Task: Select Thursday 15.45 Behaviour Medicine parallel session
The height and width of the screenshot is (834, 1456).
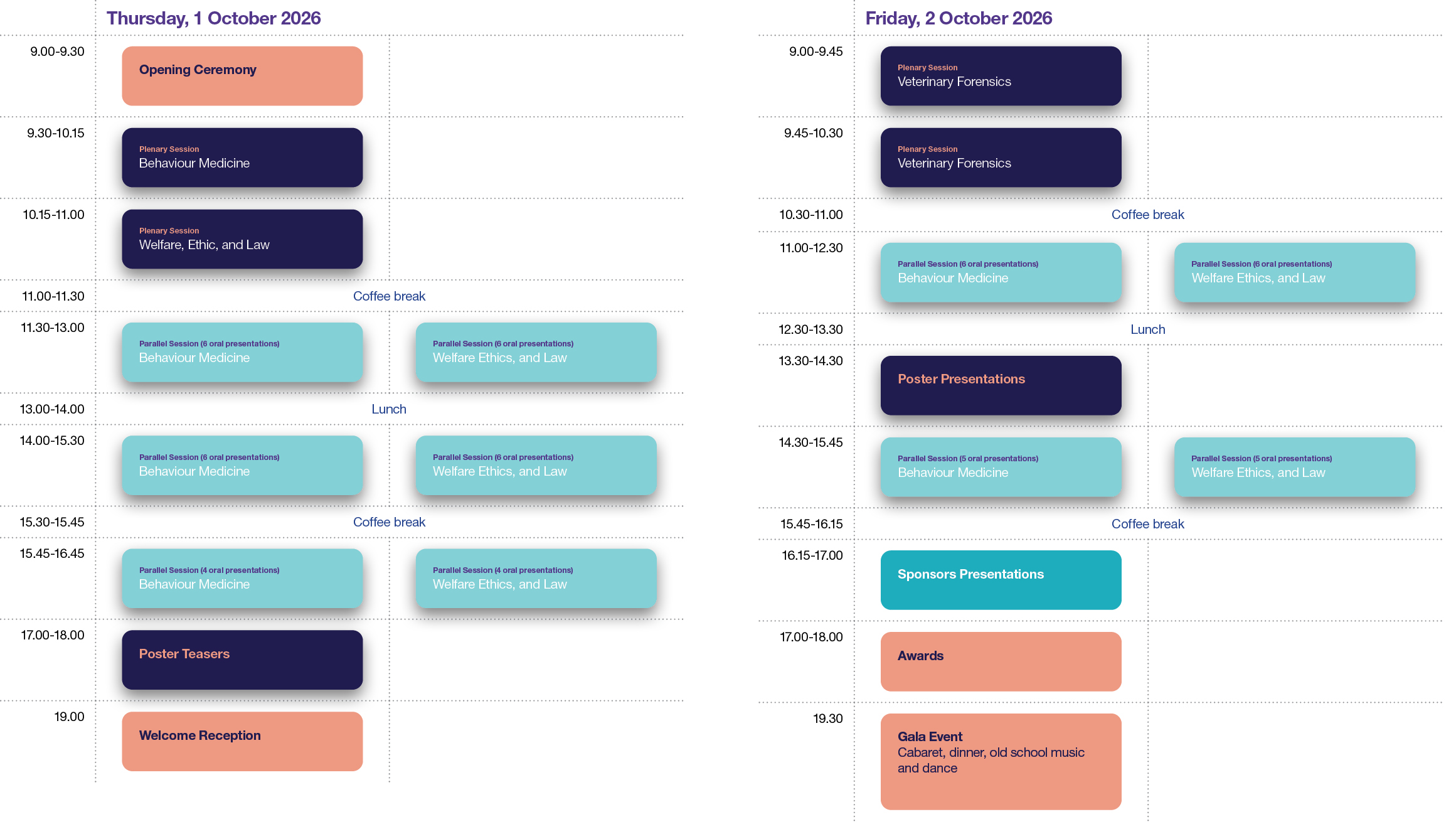Action: pos(242,578)
